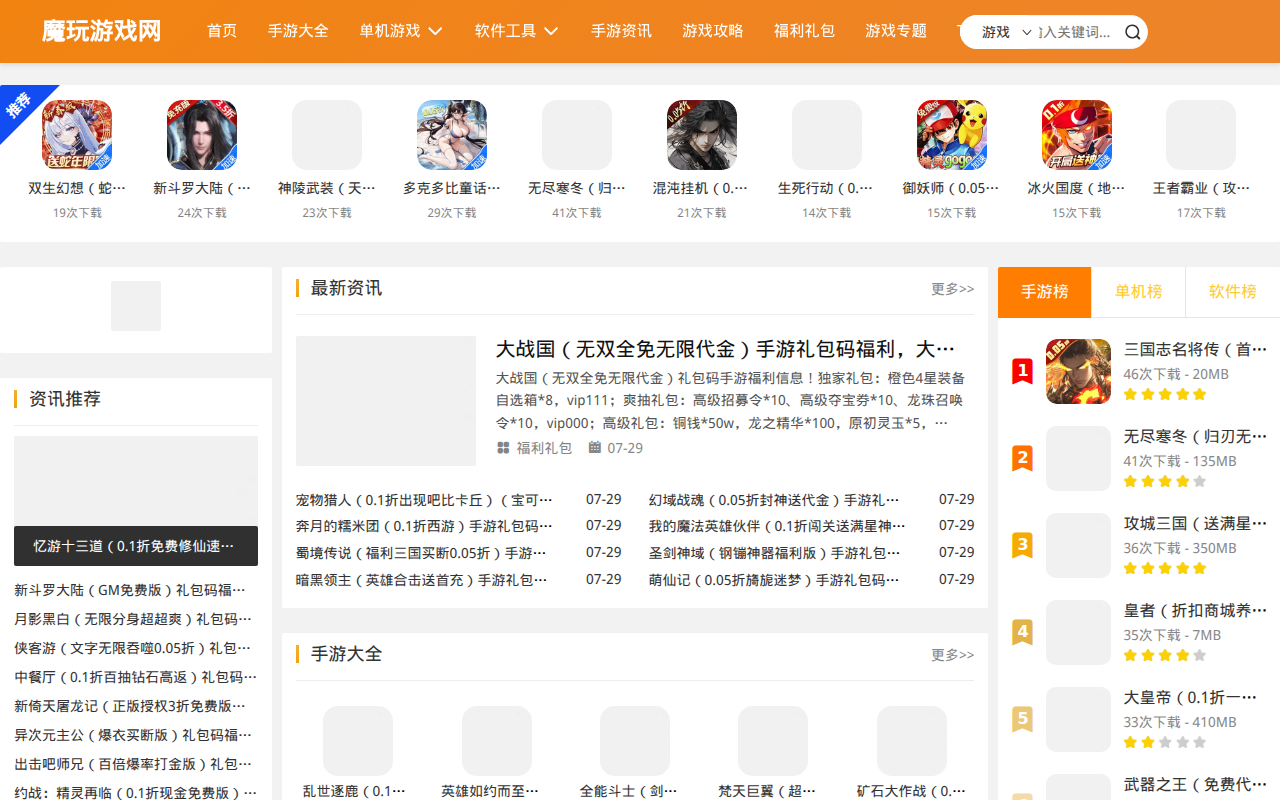The height and width of the screenshot is (800, 1280).
Task: Open 游戏专题 in navigation
Action: (x=896, y=31)
